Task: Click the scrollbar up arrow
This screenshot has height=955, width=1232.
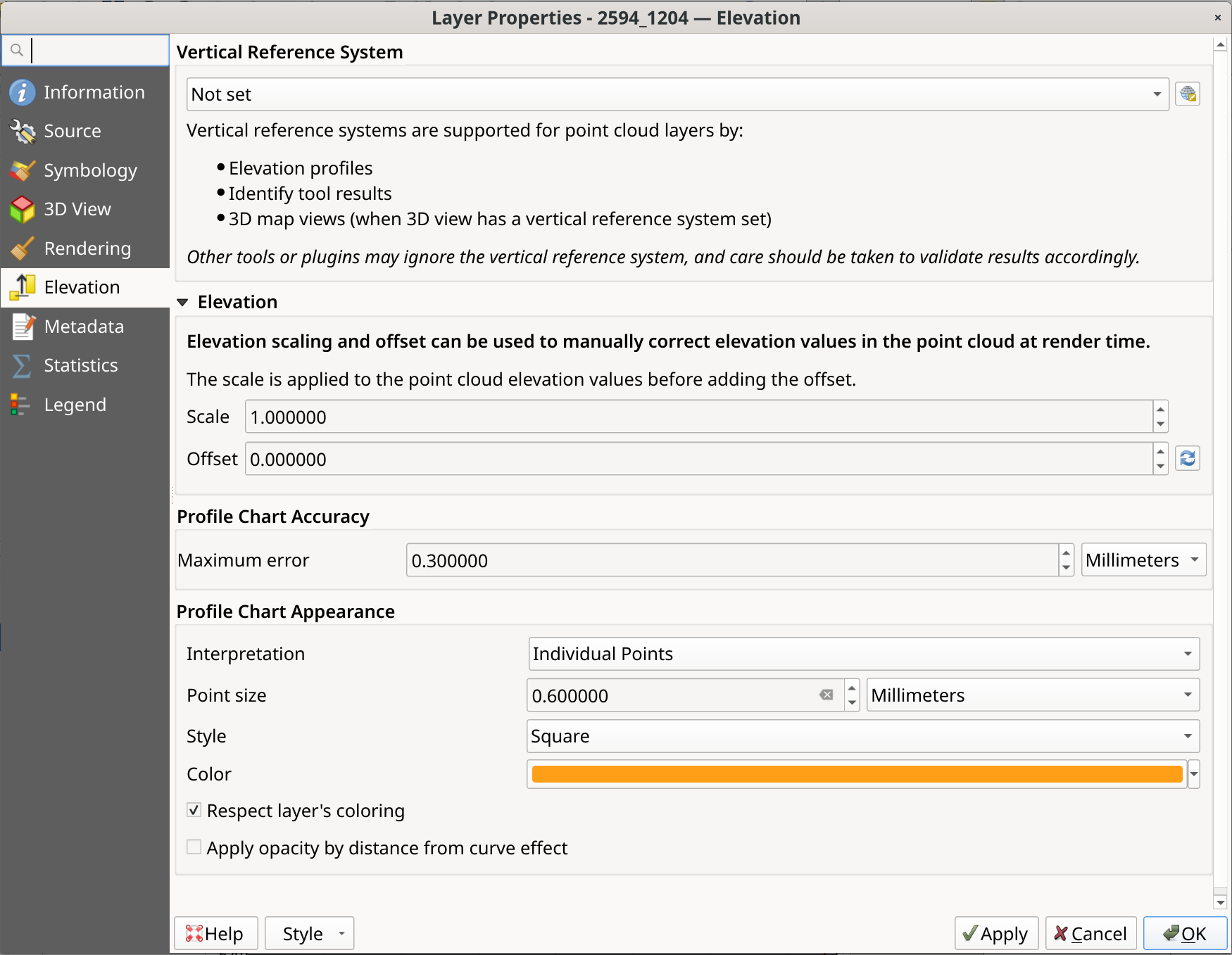Action: (1221, 45)
